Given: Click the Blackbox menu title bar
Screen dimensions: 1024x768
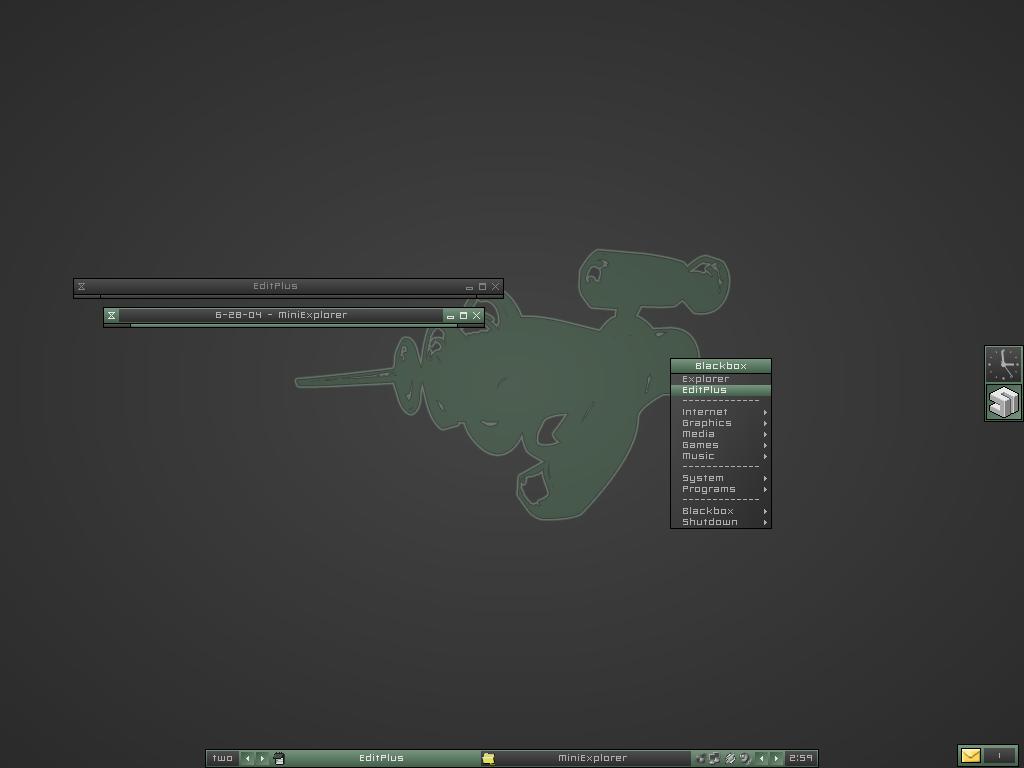Looking at the screenshot, I should click(x=721, y=366).
